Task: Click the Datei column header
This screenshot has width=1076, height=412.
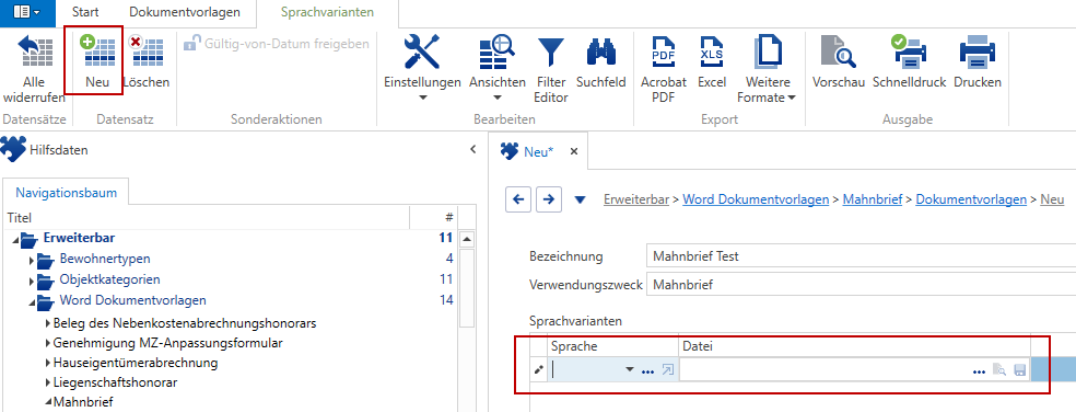Action: 854,347
